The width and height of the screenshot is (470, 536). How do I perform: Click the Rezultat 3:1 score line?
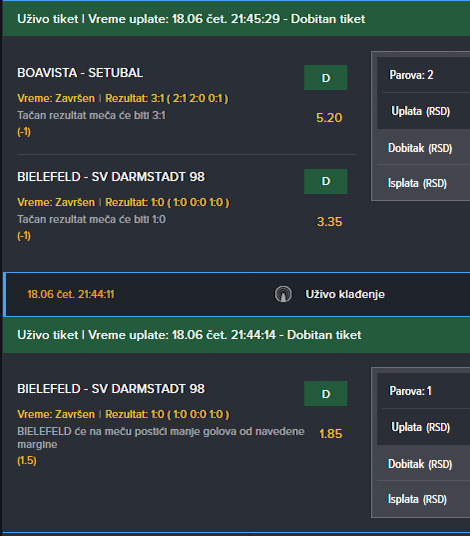[x=166, y=98]
